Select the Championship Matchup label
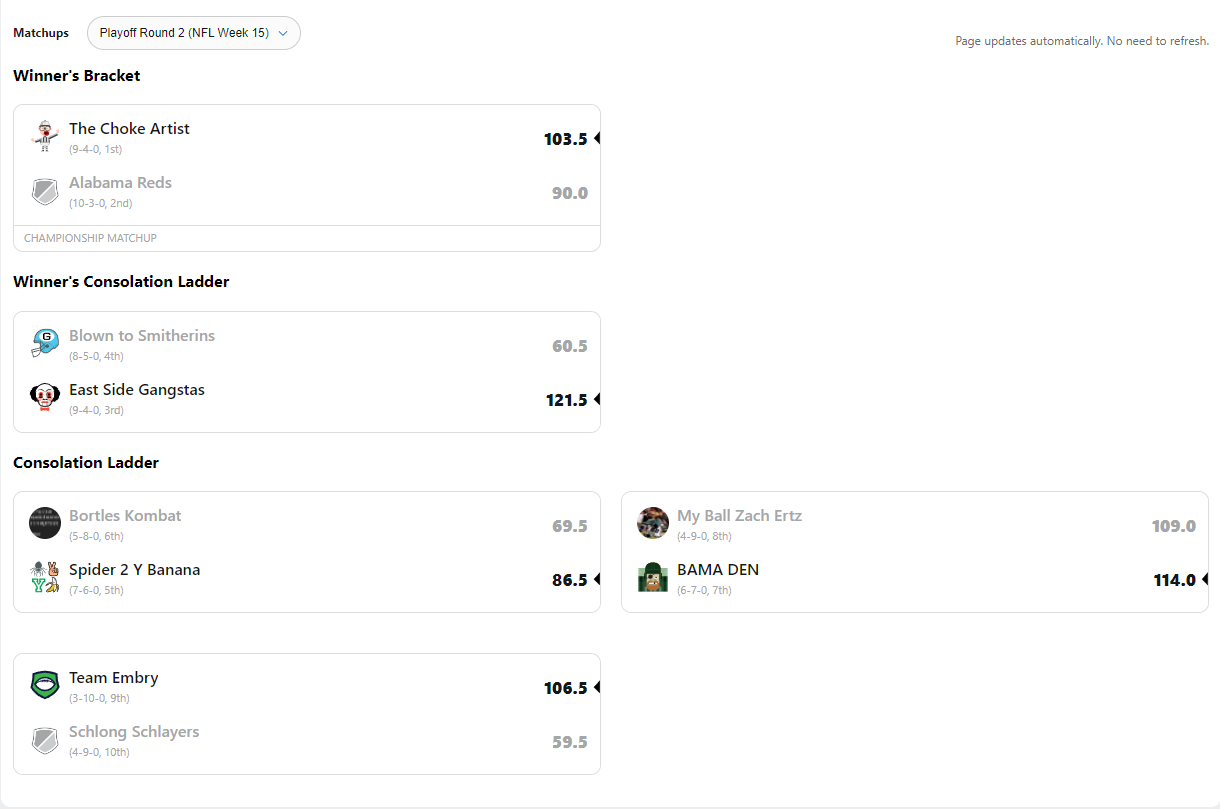Screen dimensions: 1220x809 (x=90, y=238)
